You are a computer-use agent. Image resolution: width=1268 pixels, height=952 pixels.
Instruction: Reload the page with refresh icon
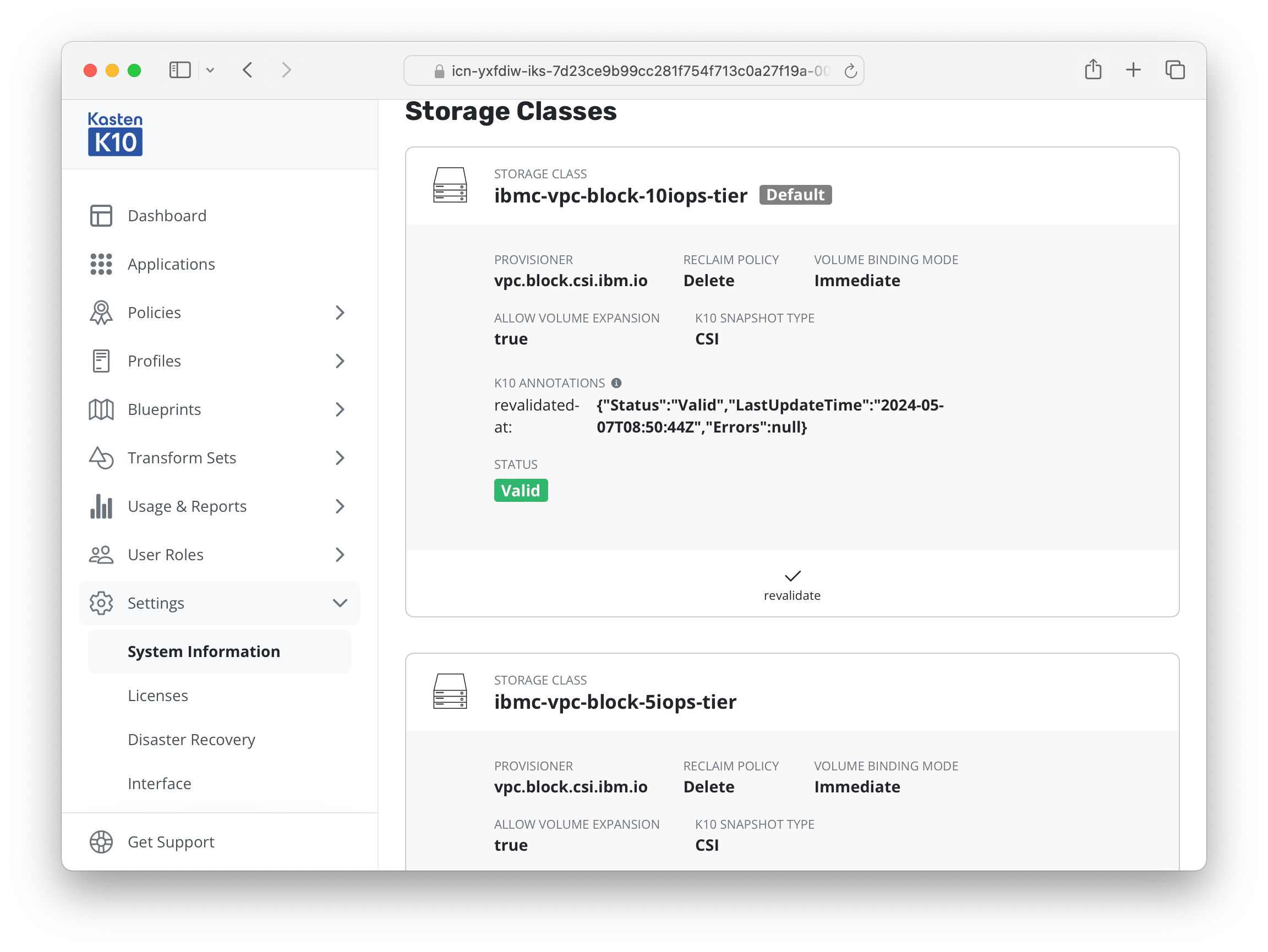click(850, 70)
